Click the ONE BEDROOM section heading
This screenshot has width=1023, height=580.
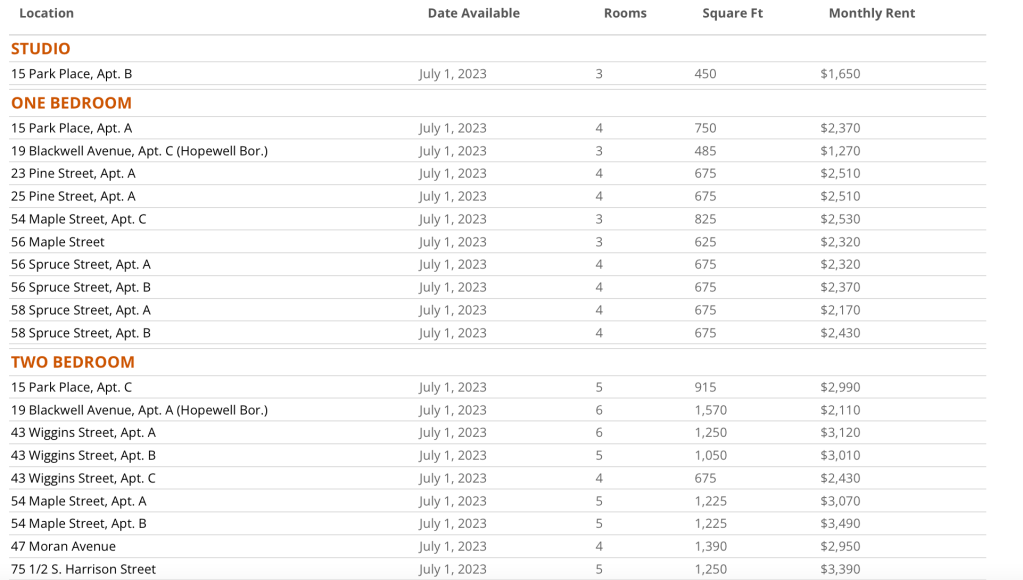pos(71,103)
